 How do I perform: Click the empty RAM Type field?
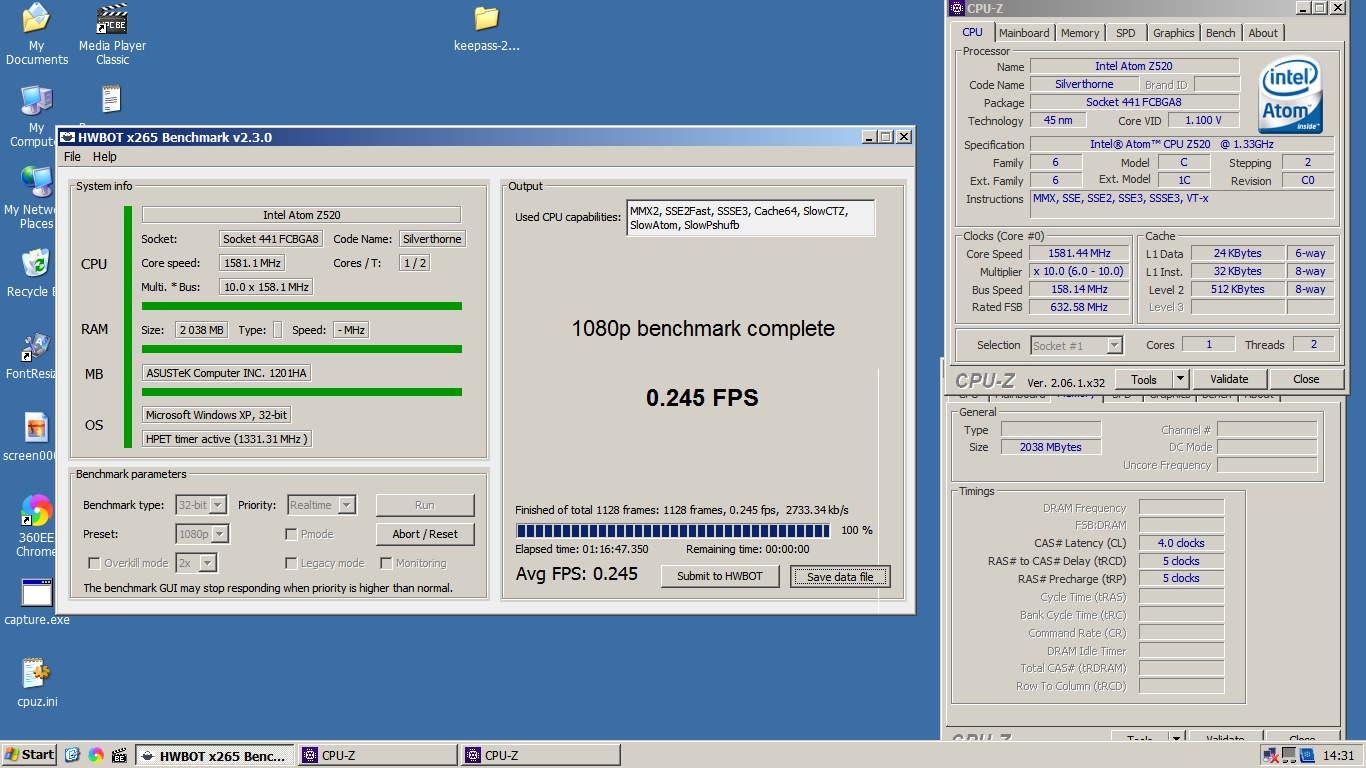click(277, 330)
